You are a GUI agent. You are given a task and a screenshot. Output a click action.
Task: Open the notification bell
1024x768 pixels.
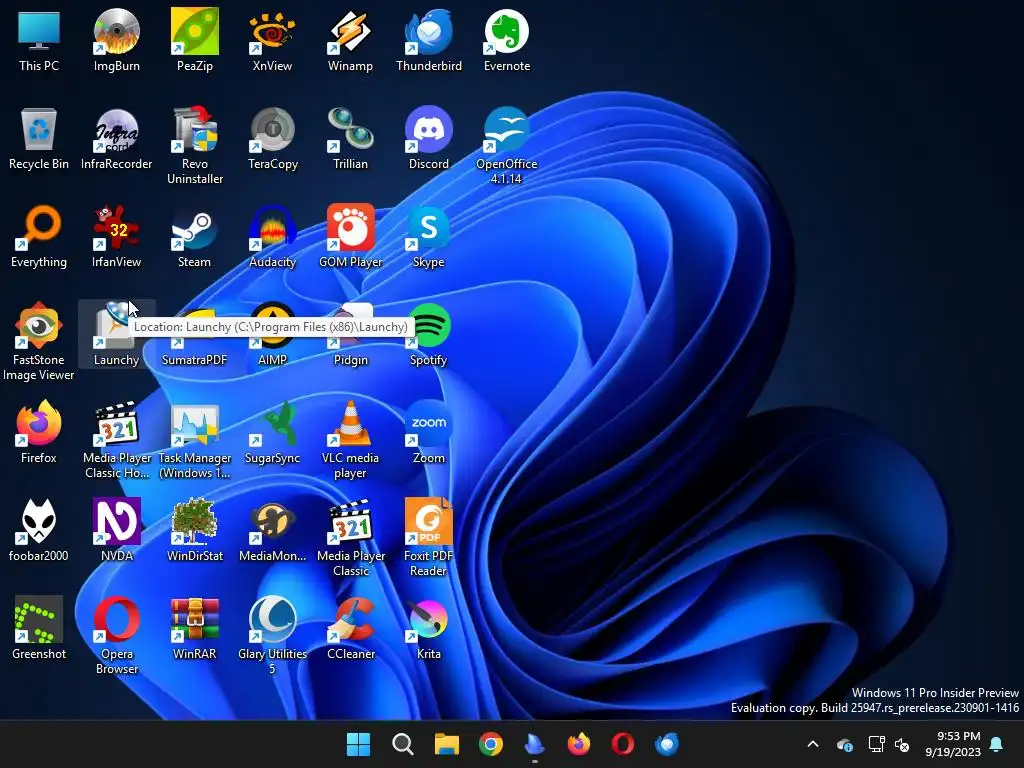(x=997, y=744)
